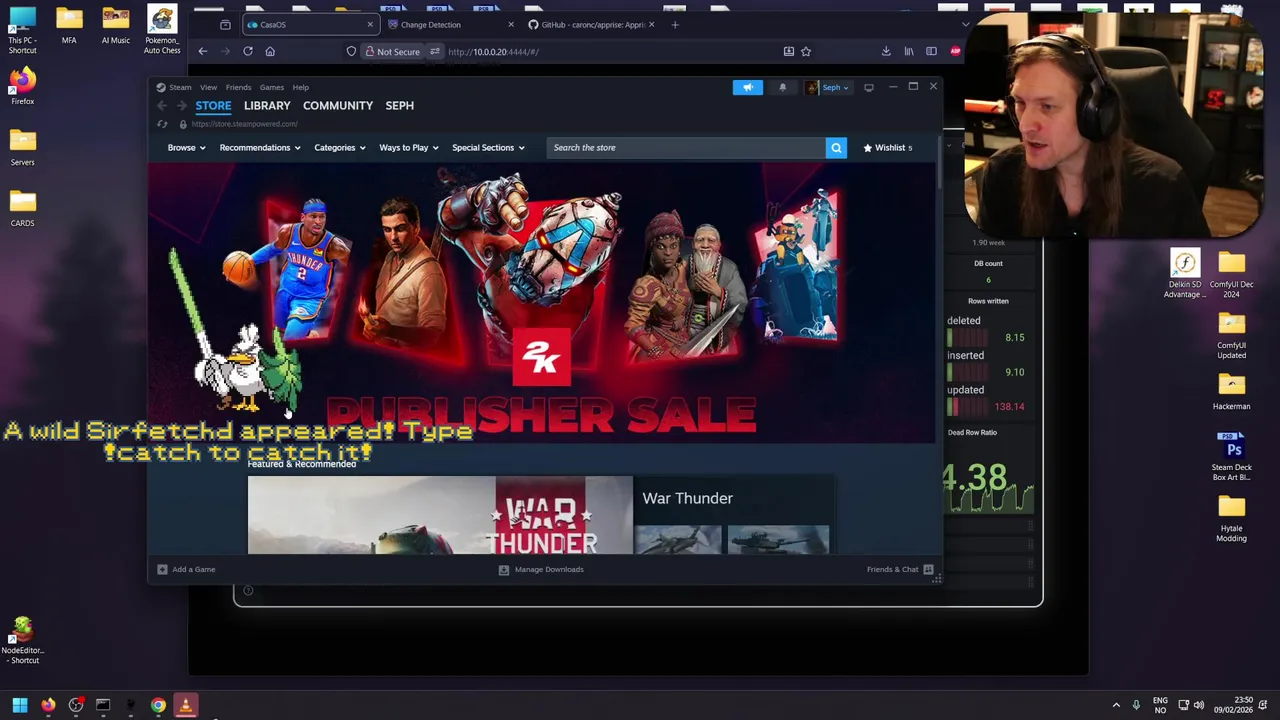Viewport: 1280px width, 720px height.
Task: Click the Steam store search magnifier button
Action: [836, 148]
